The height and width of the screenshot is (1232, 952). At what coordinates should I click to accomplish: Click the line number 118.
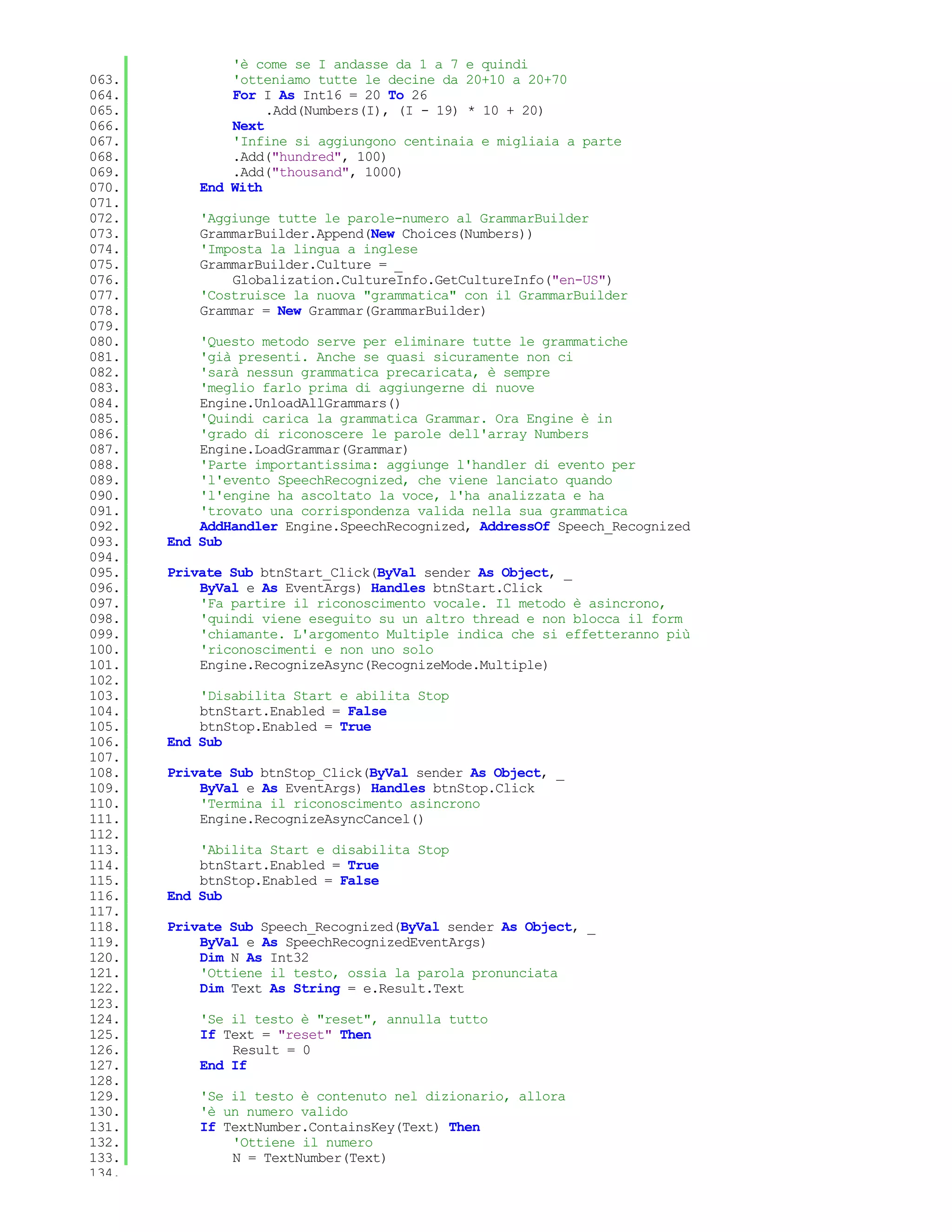[x=104, y=927]
